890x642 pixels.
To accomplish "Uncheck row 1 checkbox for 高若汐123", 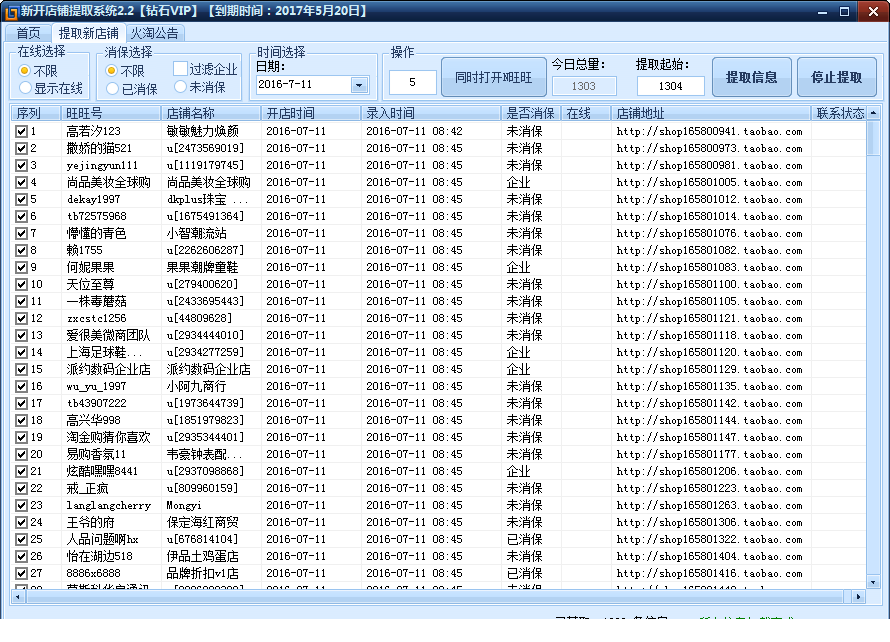I will point(22,132).
